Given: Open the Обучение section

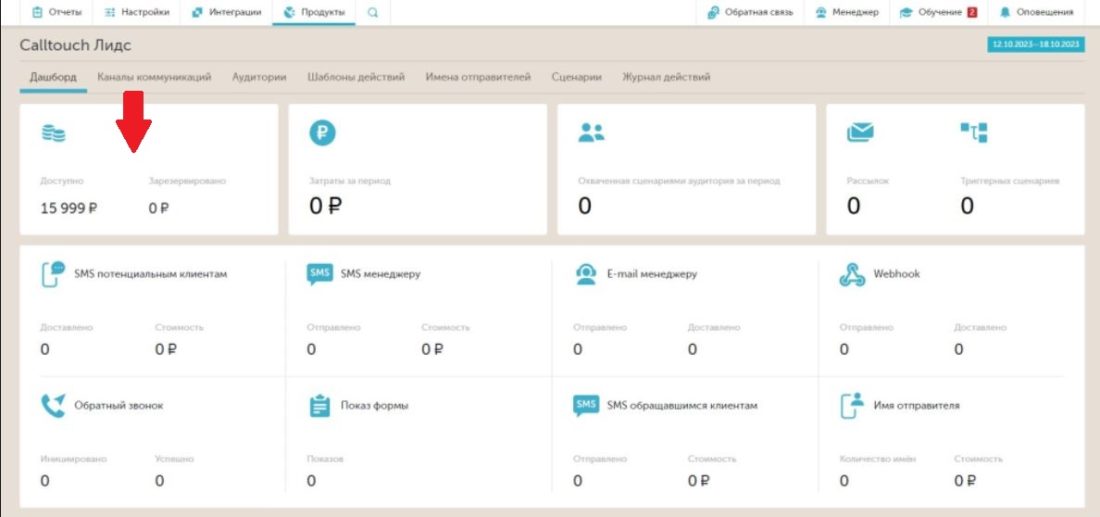Looking at the screenshot, I should click(x=938, y=12).
